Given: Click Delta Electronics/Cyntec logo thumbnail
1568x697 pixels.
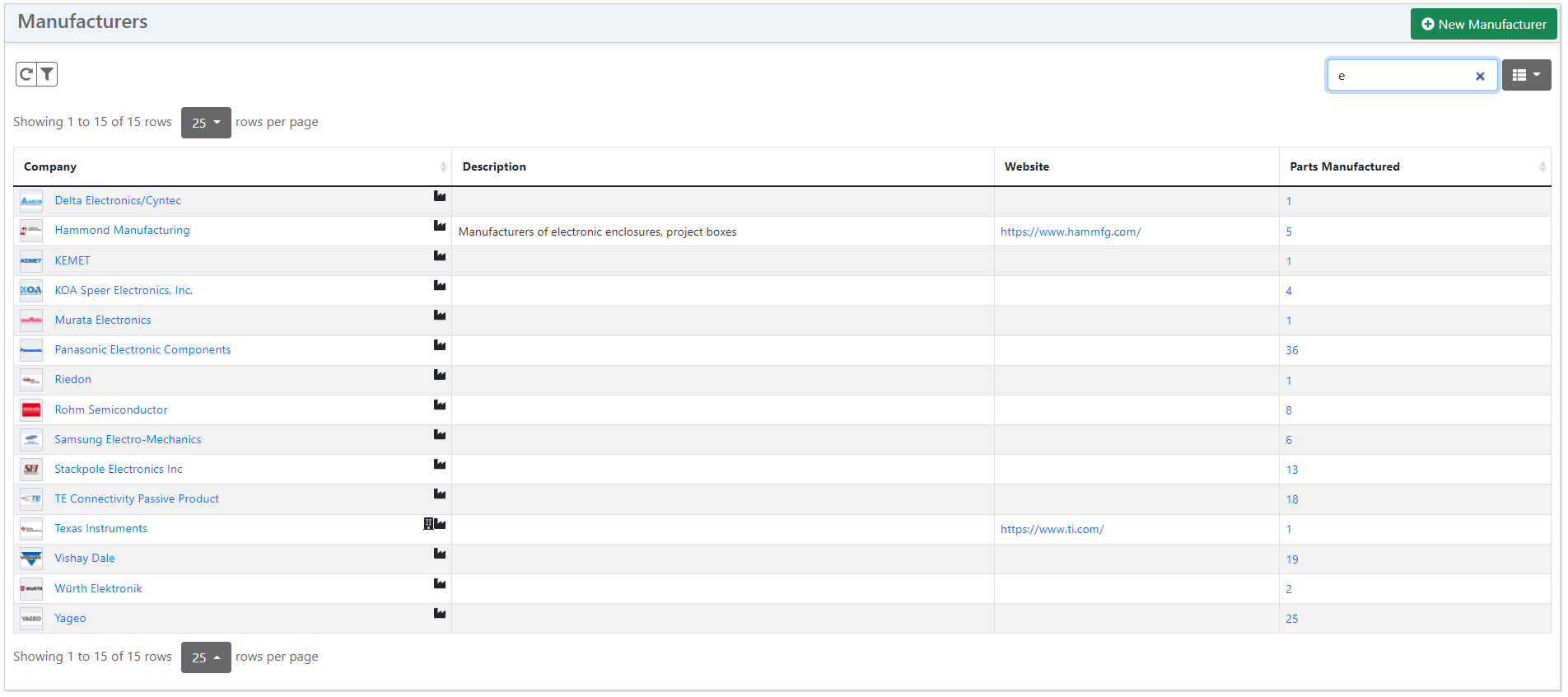Looking at the screenshot, I should pos(31,201).
